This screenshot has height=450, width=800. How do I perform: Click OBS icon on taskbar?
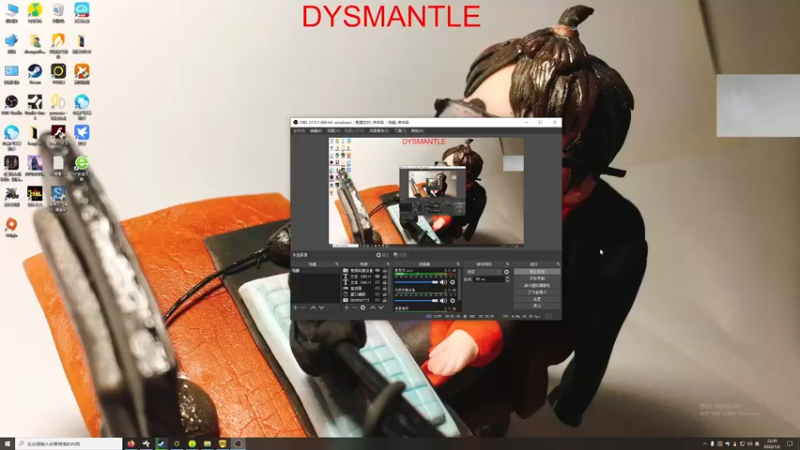pos(238,443)
